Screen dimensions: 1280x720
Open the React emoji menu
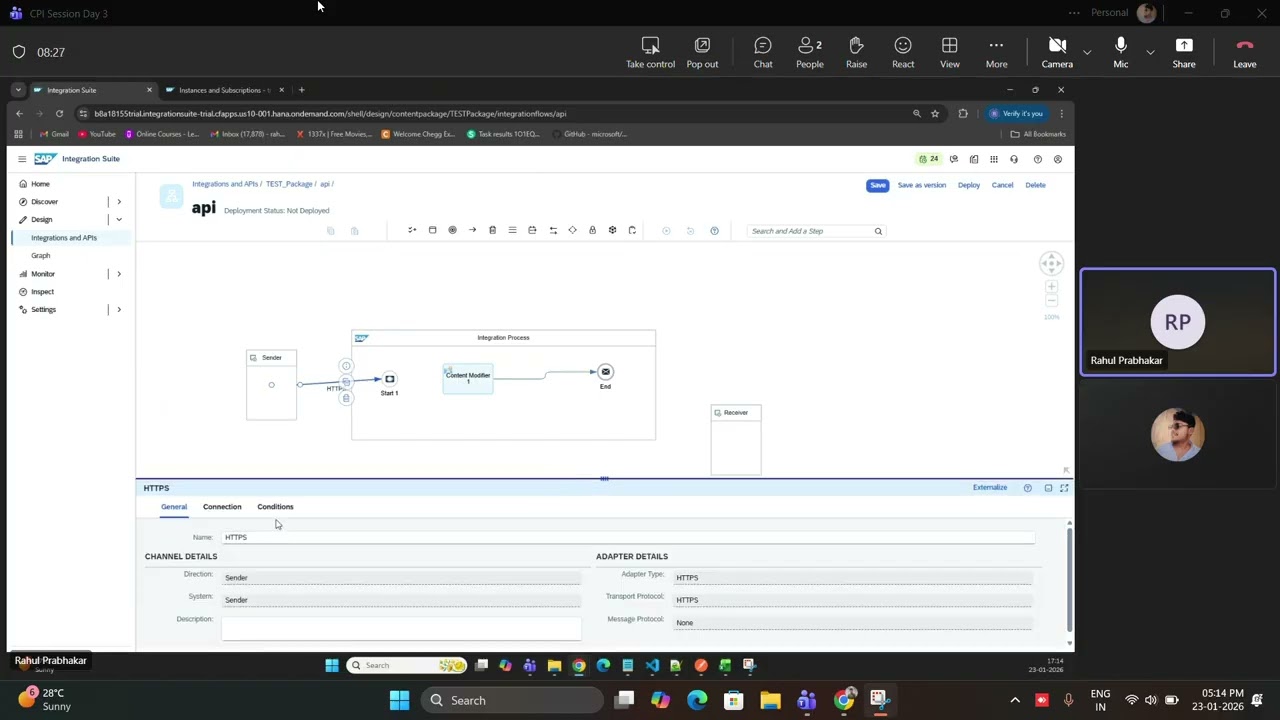903,52
